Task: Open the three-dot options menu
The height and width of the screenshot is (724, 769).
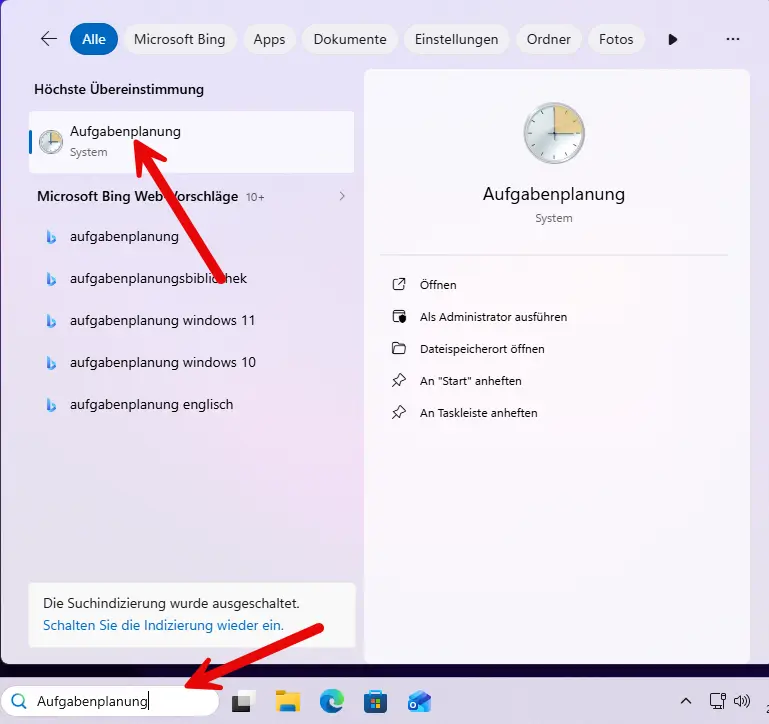Action: 733,39
